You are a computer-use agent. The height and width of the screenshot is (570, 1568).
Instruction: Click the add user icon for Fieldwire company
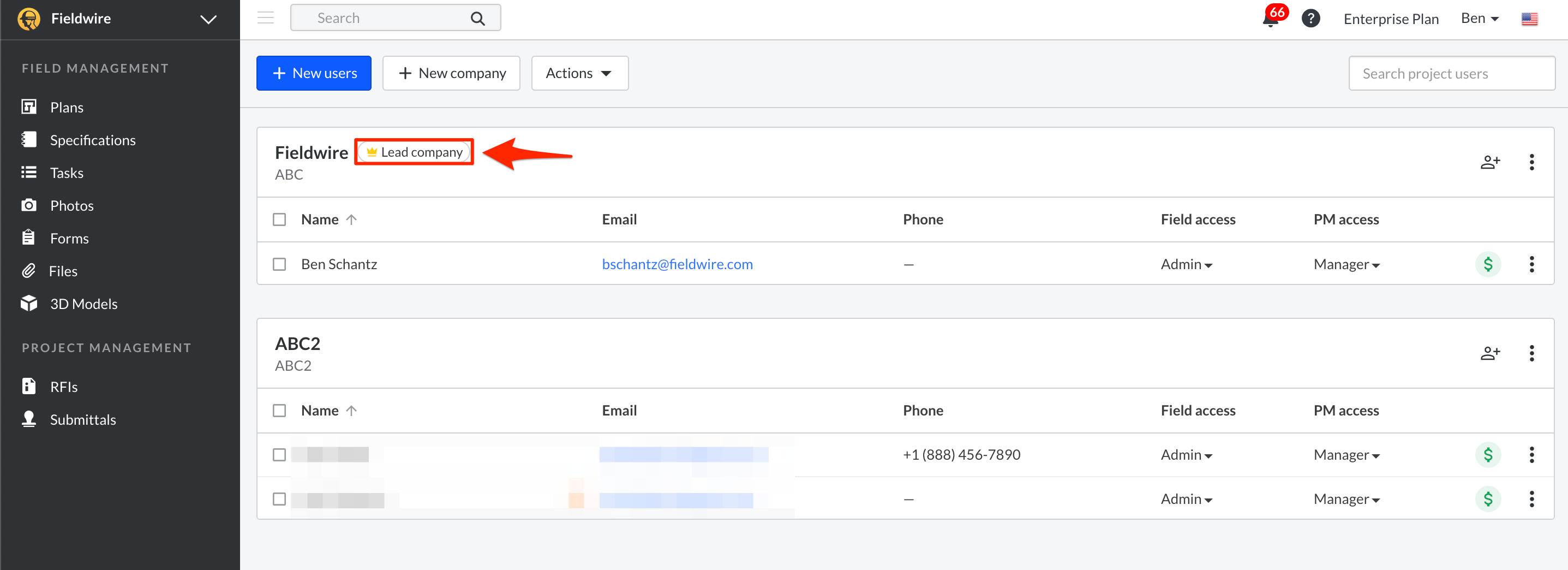tap(1490, 162)
